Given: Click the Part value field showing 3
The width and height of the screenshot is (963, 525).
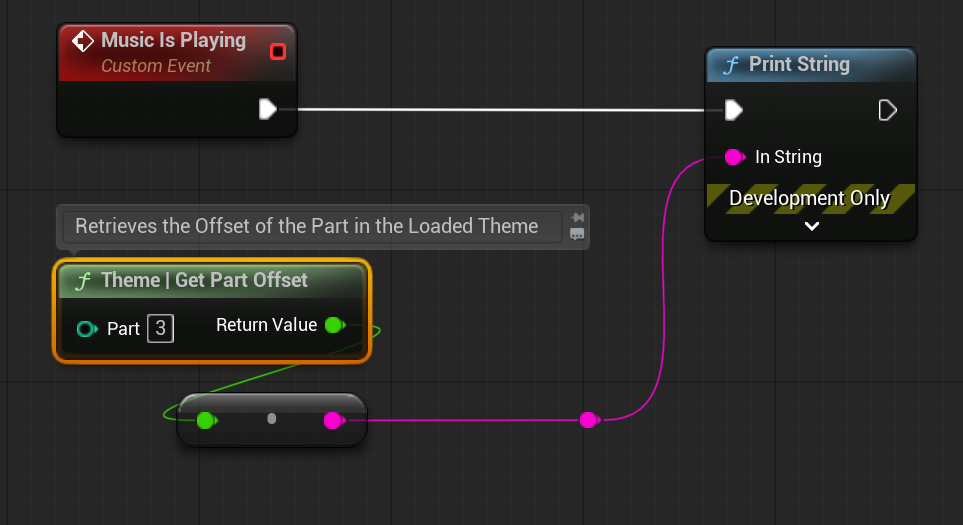Looking at the screenshot, I should 160,328.
